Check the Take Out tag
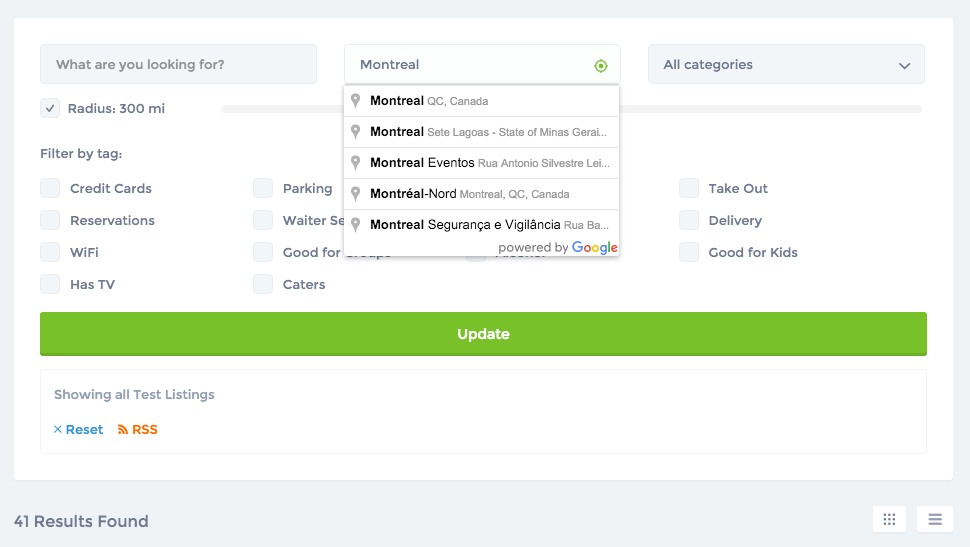The image size is (970, 547). 689,188
